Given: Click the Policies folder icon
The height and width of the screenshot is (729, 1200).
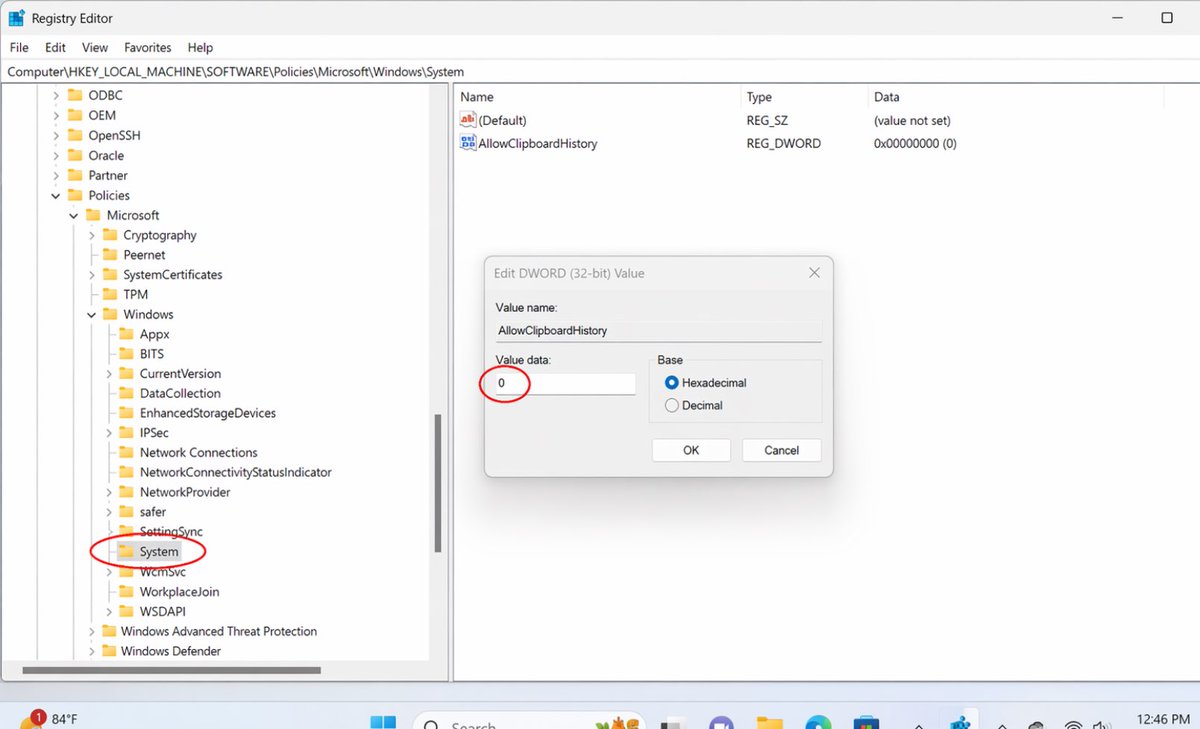Looking at the screenshot, I should tap(75, 196).
